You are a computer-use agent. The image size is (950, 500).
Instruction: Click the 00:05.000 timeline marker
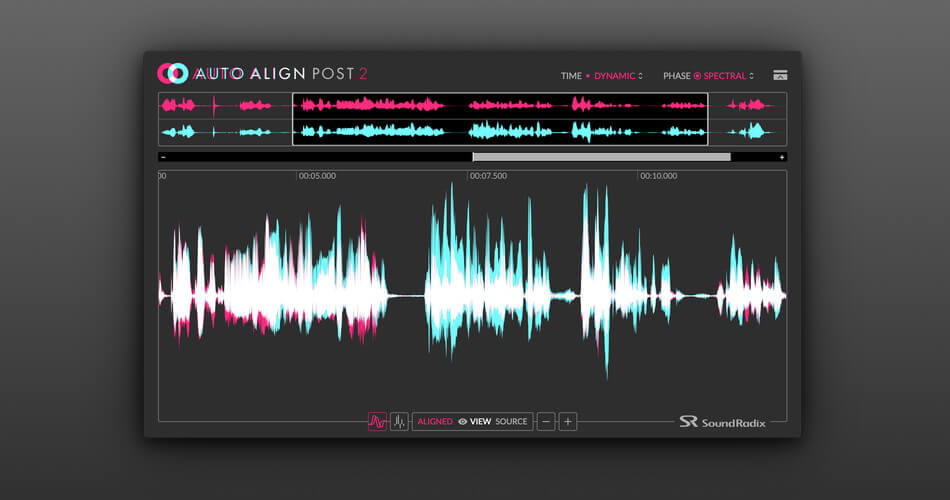click(x=317, y=176)
